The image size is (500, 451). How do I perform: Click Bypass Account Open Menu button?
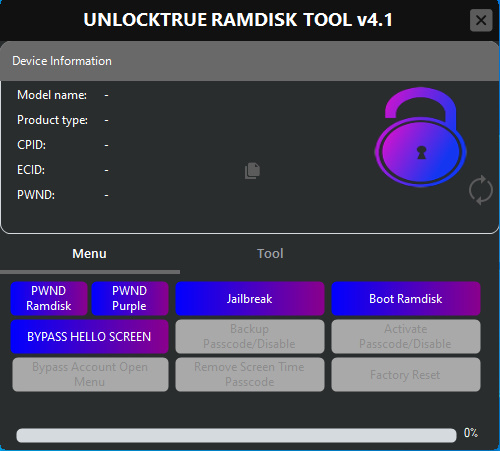point(90,375)
